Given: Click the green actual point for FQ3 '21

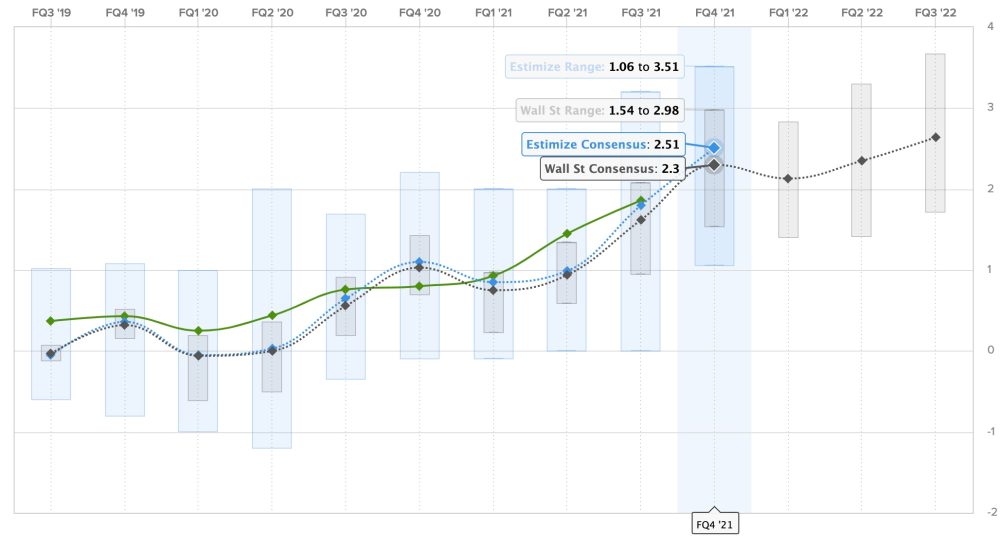Looking at the screenshot, I should coord(641,200).
